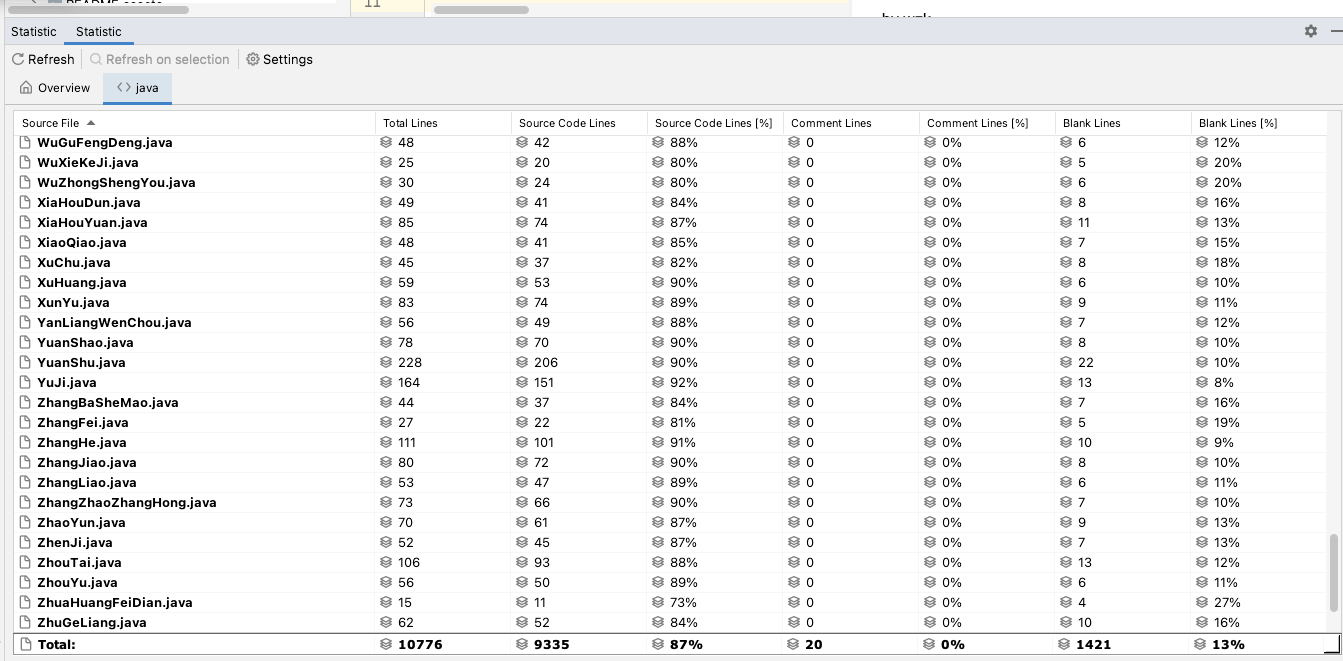Switch to the Overview tab
This screenshot has width=1343, height=661.
coord(55,88)
